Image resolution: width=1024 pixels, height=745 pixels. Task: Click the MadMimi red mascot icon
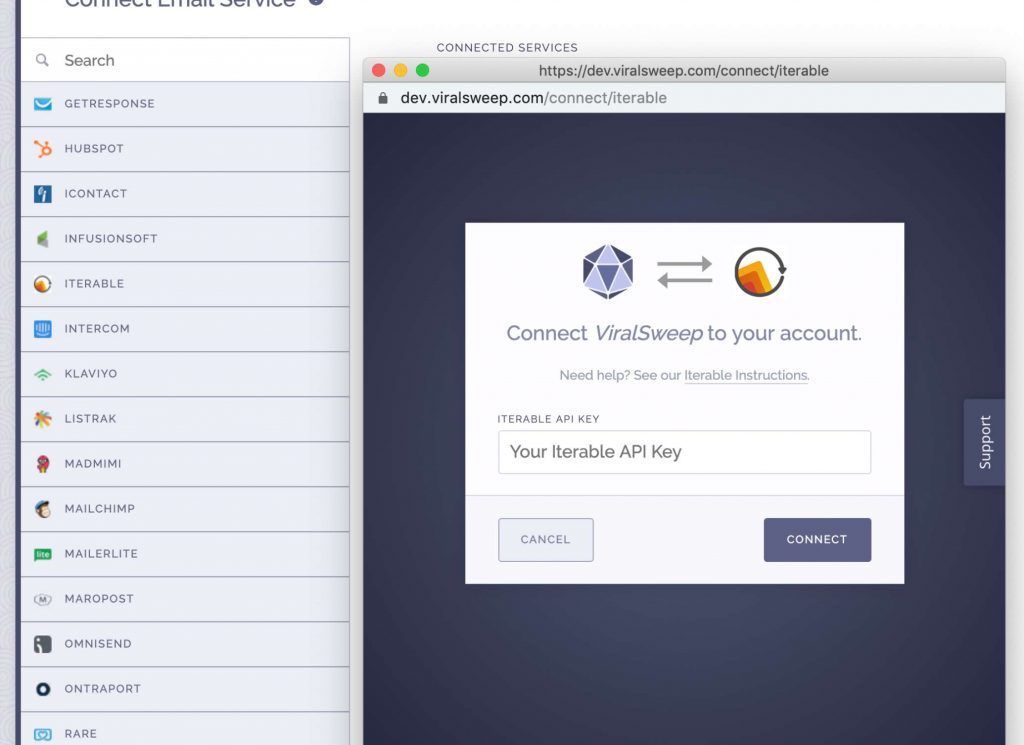click(x=42, y=464)
